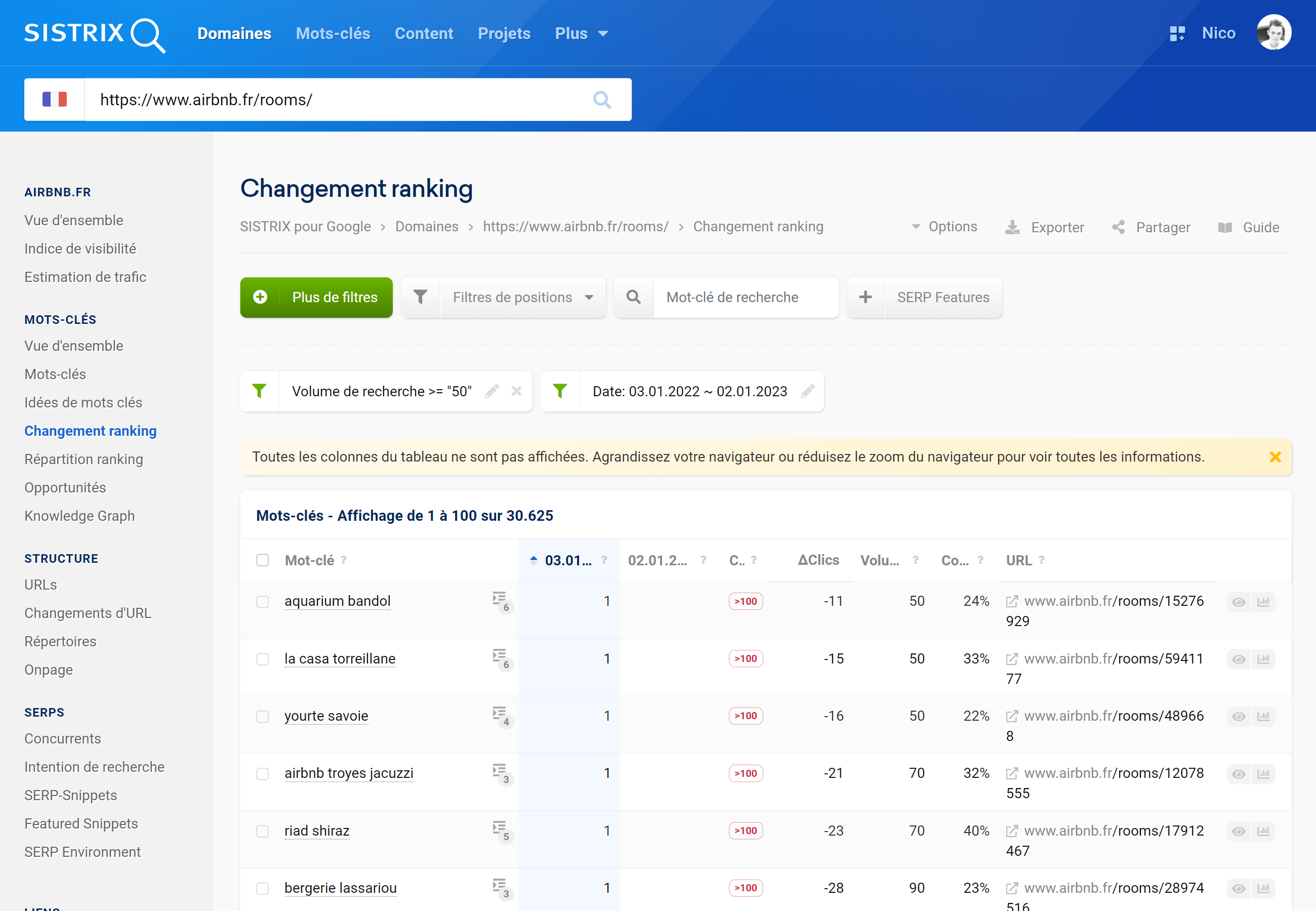Edit the Volume de recherche filter pencil
1316x911 pixels.
coord(492,392)
